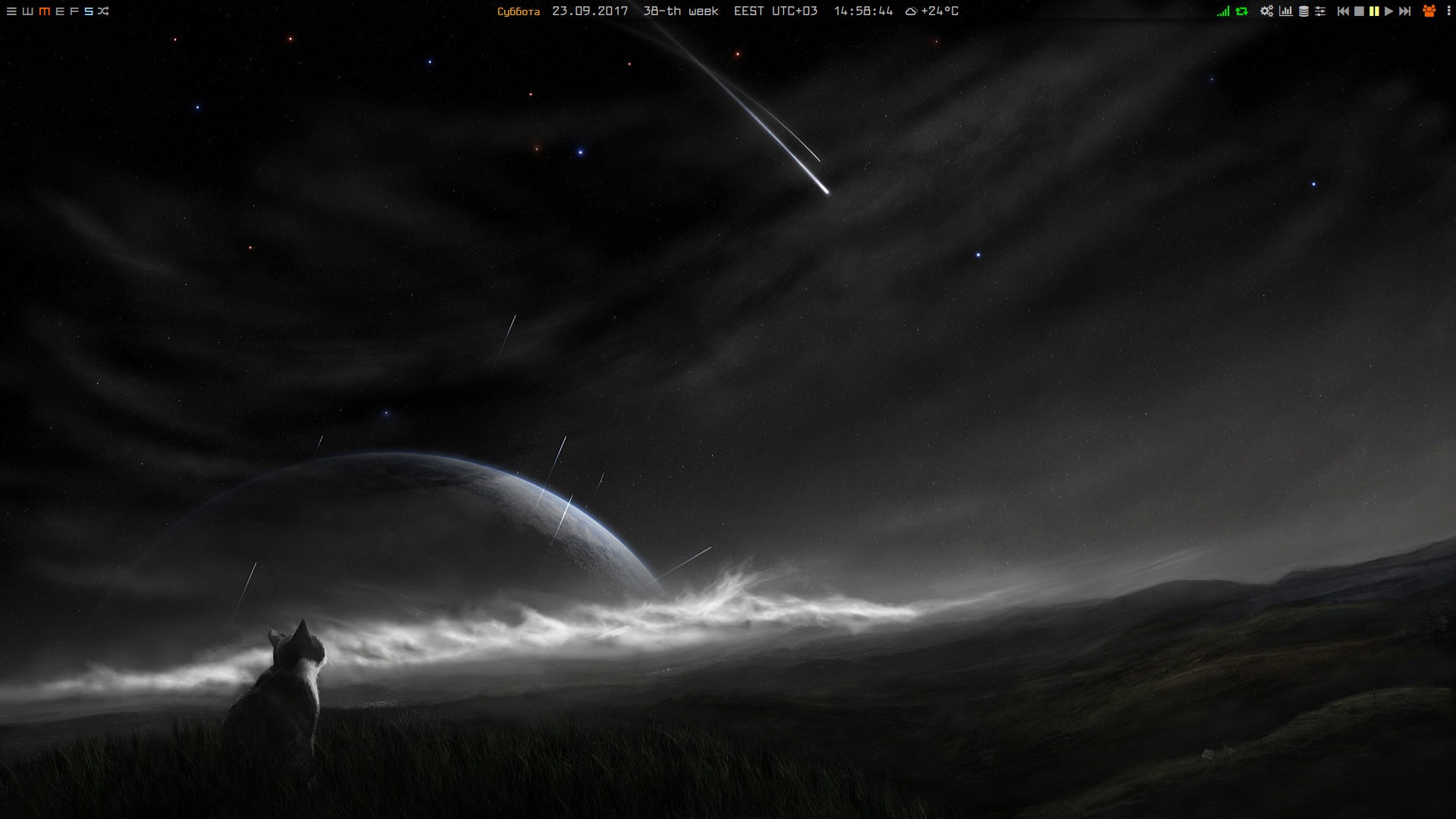
Task: Skip to next track
Action: [x=1404, y=11]
